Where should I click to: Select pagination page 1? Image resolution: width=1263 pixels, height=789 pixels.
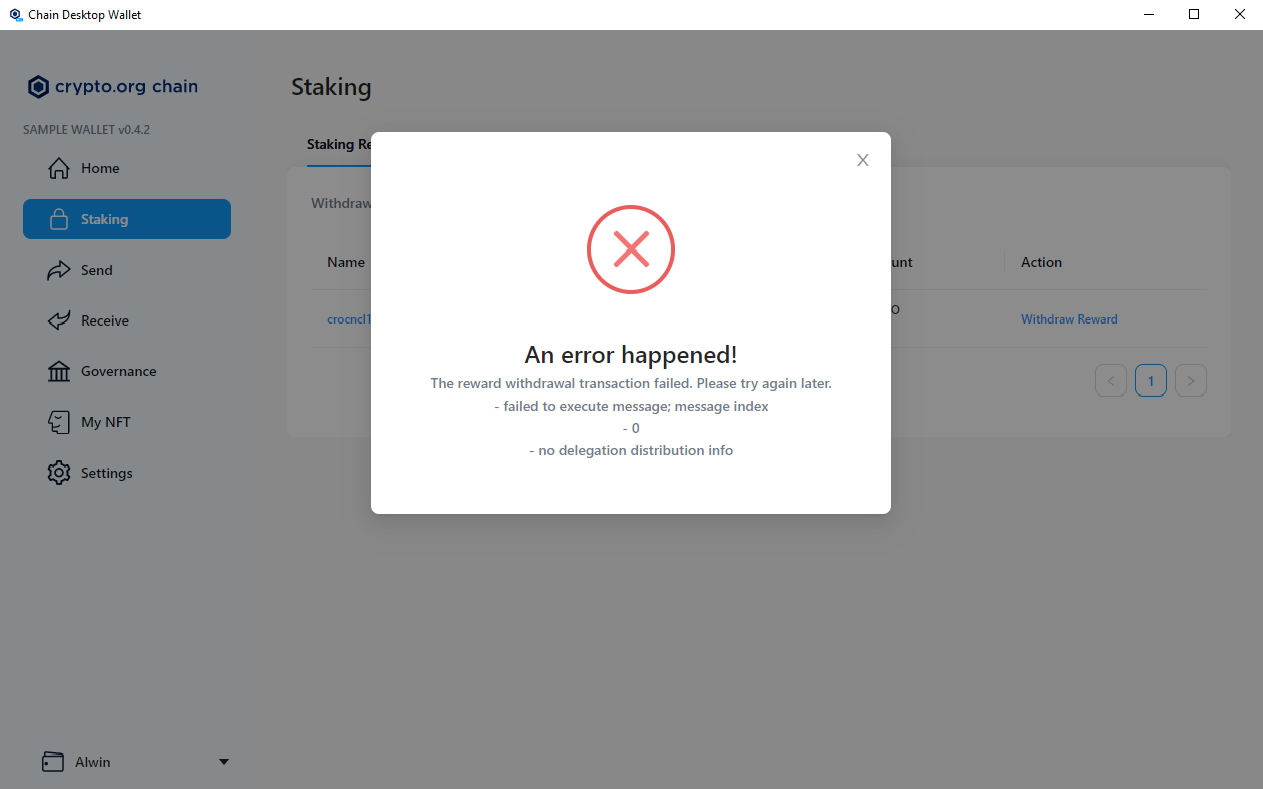[1150, 380]
